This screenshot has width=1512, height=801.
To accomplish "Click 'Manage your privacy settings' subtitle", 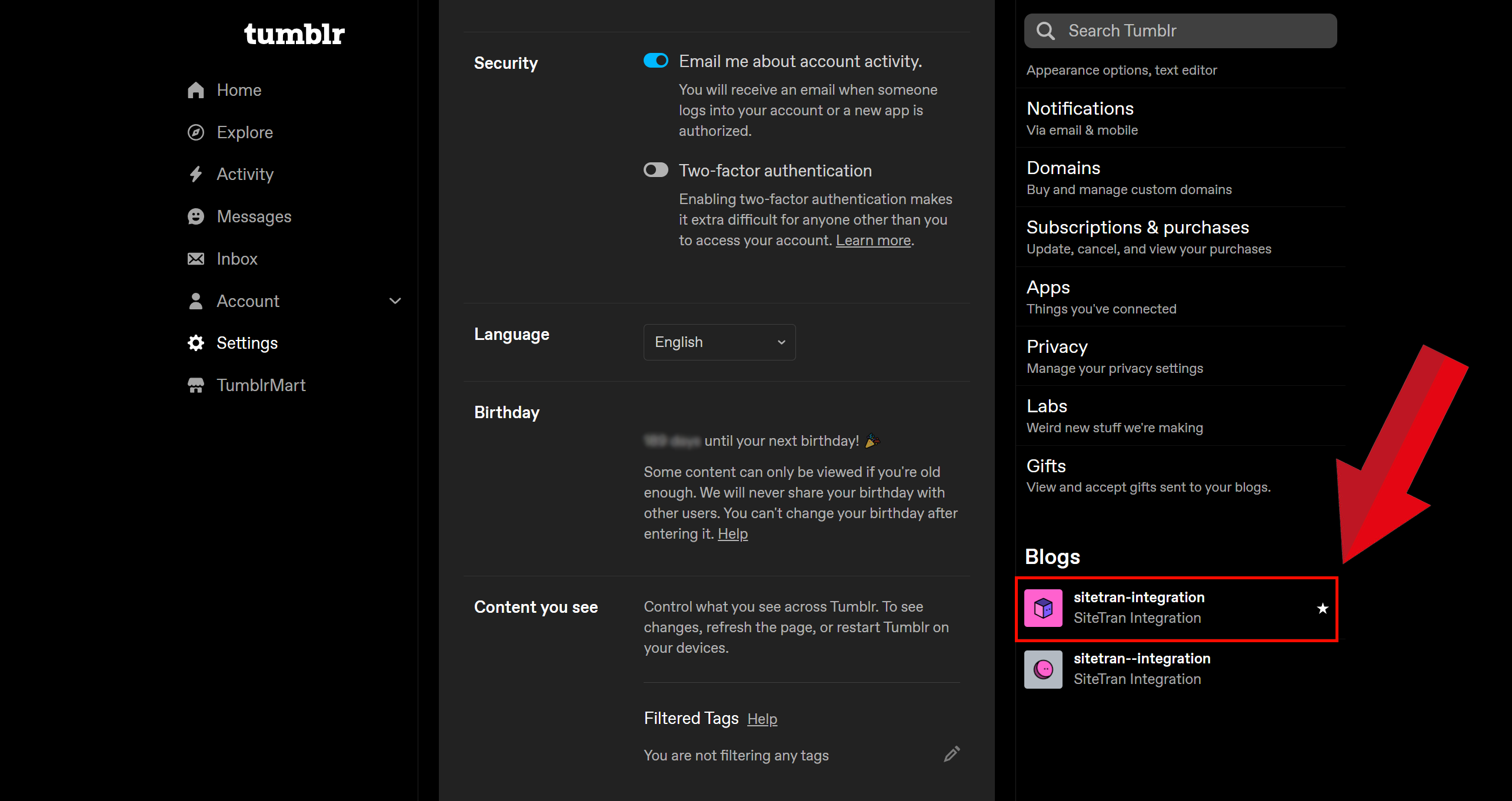I will point(1115,368).
